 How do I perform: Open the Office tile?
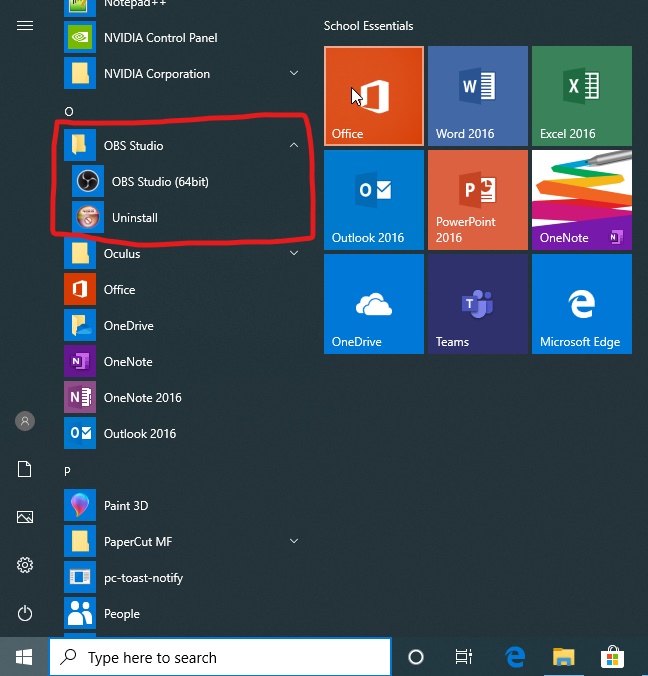click(374, 96)
